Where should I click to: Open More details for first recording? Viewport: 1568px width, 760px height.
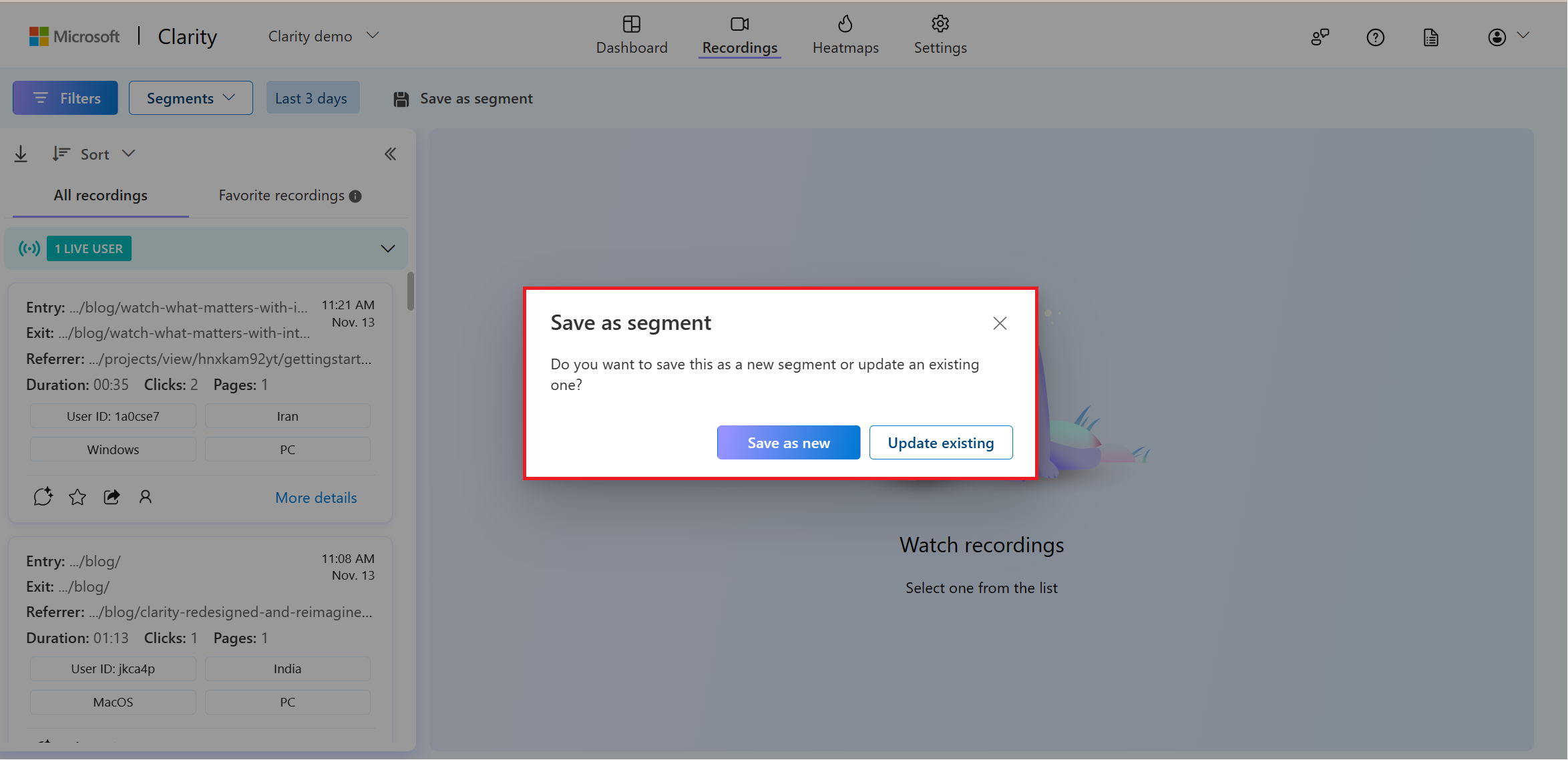point(316,498)
